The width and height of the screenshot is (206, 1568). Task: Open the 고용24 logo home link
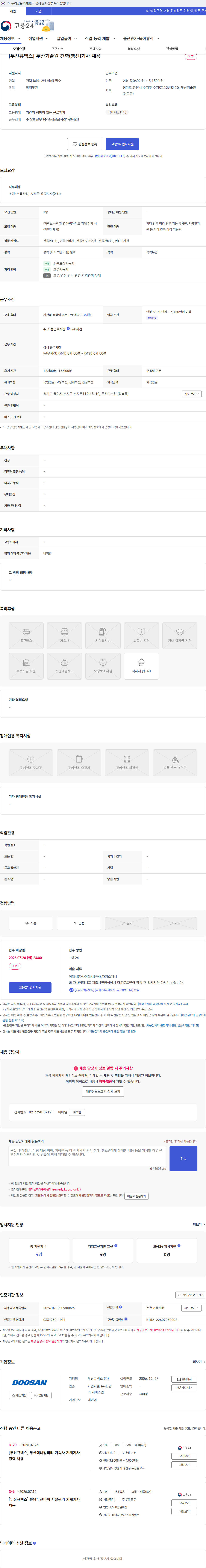tap(17, 25)
